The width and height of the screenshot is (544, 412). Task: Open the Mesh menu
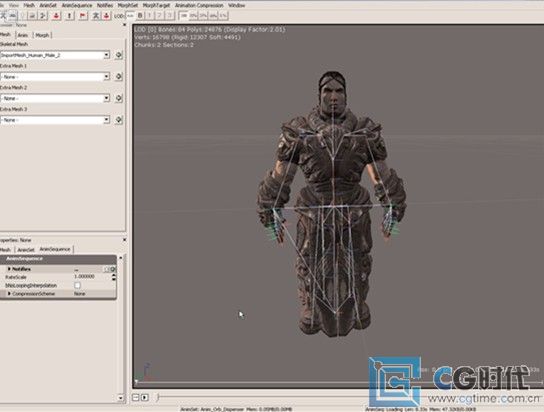[x=29, y=5]
